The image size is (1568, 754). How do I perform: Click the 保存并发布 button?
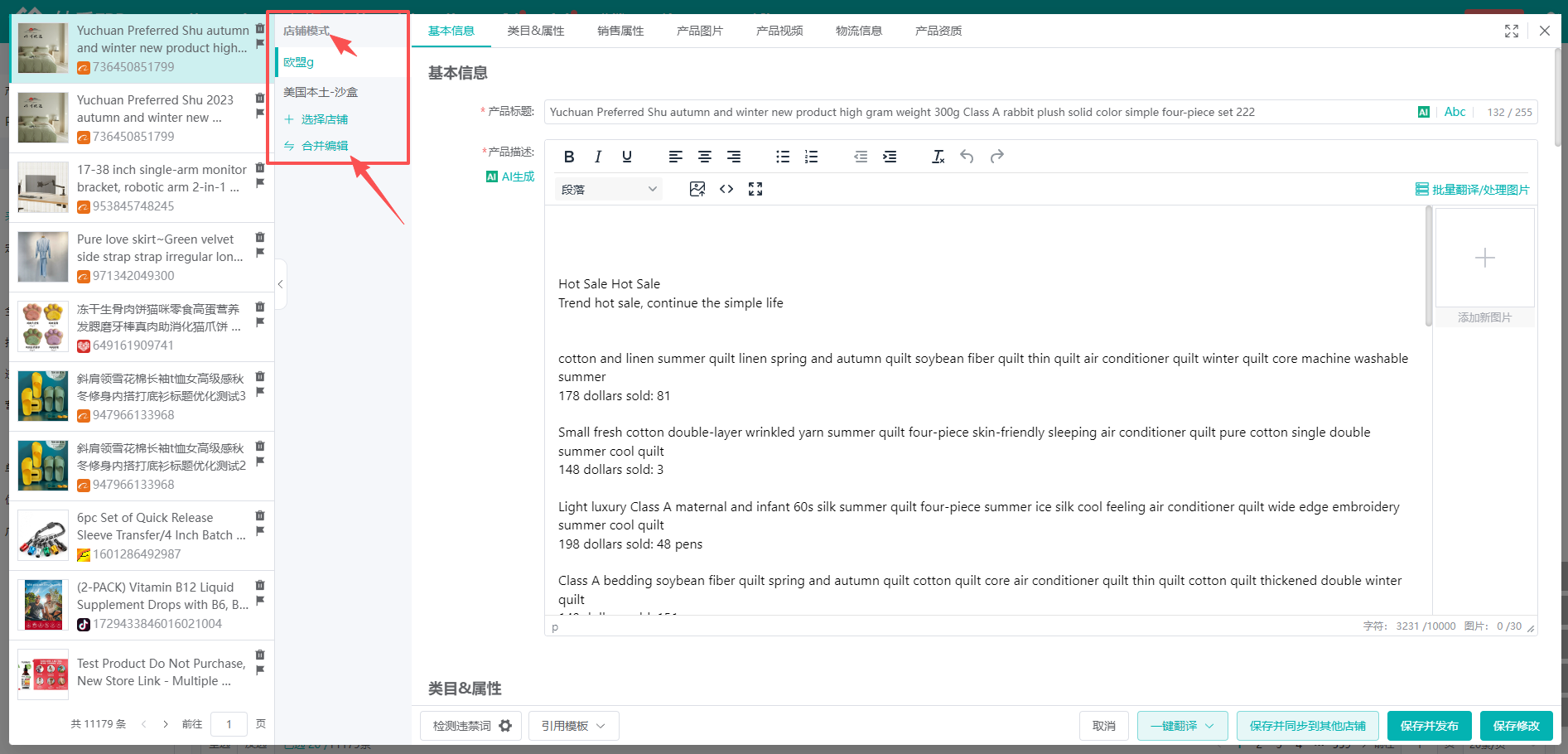pyautogui.click(x=1429, y=725)
